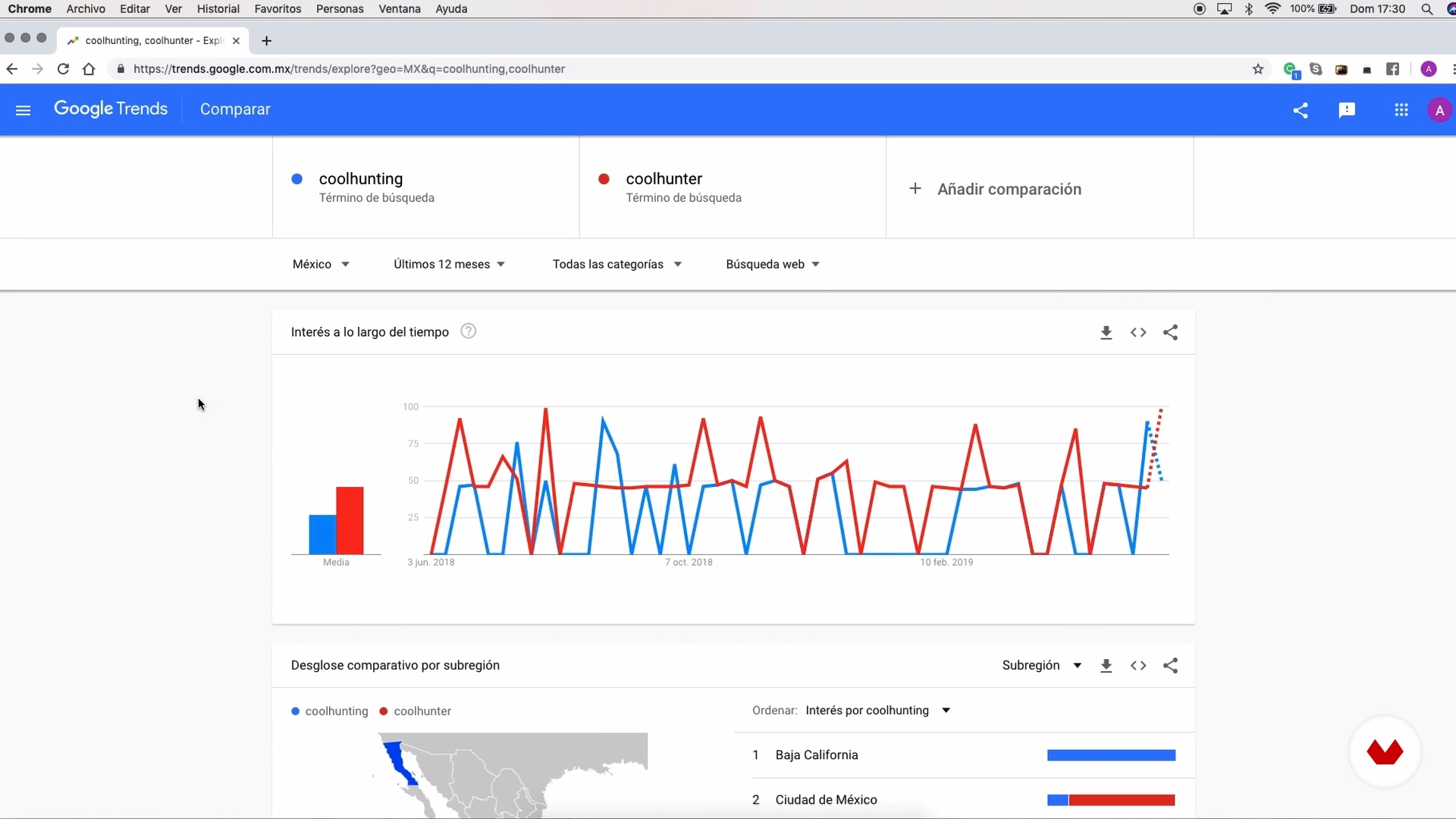Open Wi-Fi status in the menu bar
Screen dimensions: 1456x819
pos(1273,9)
